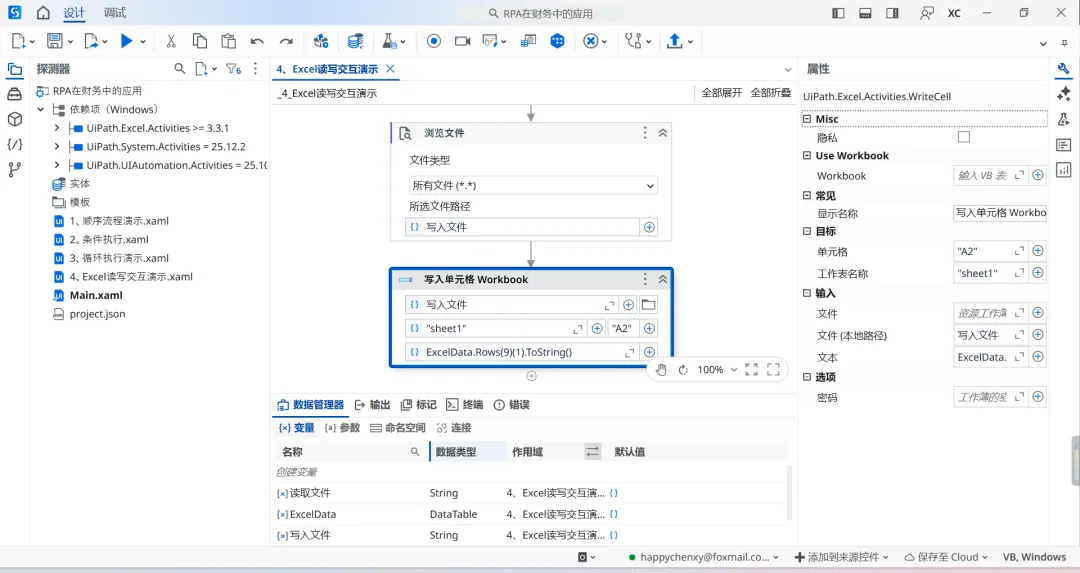Click the Copy icon in toolbar
Image resolution: width=1080 pixels, height=573 pixels.
pos(200,41)
